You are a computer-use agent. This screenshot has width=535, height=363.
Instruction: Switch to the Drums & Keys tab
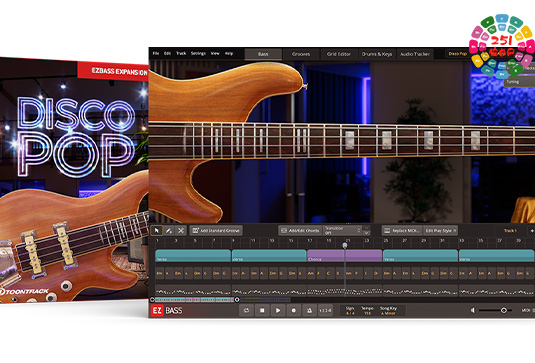(377, 54)
